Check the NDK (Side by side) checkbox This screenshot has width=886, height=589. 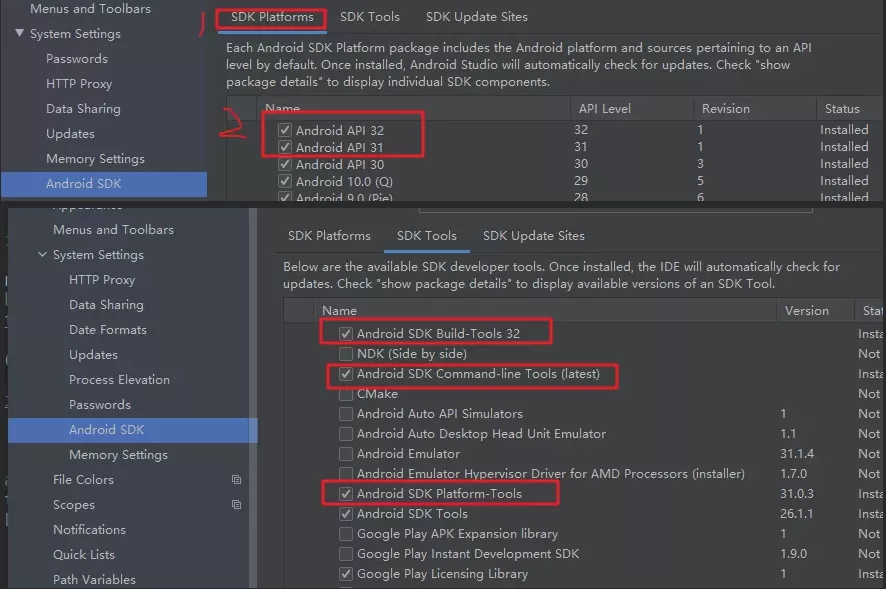pos(346,354)
